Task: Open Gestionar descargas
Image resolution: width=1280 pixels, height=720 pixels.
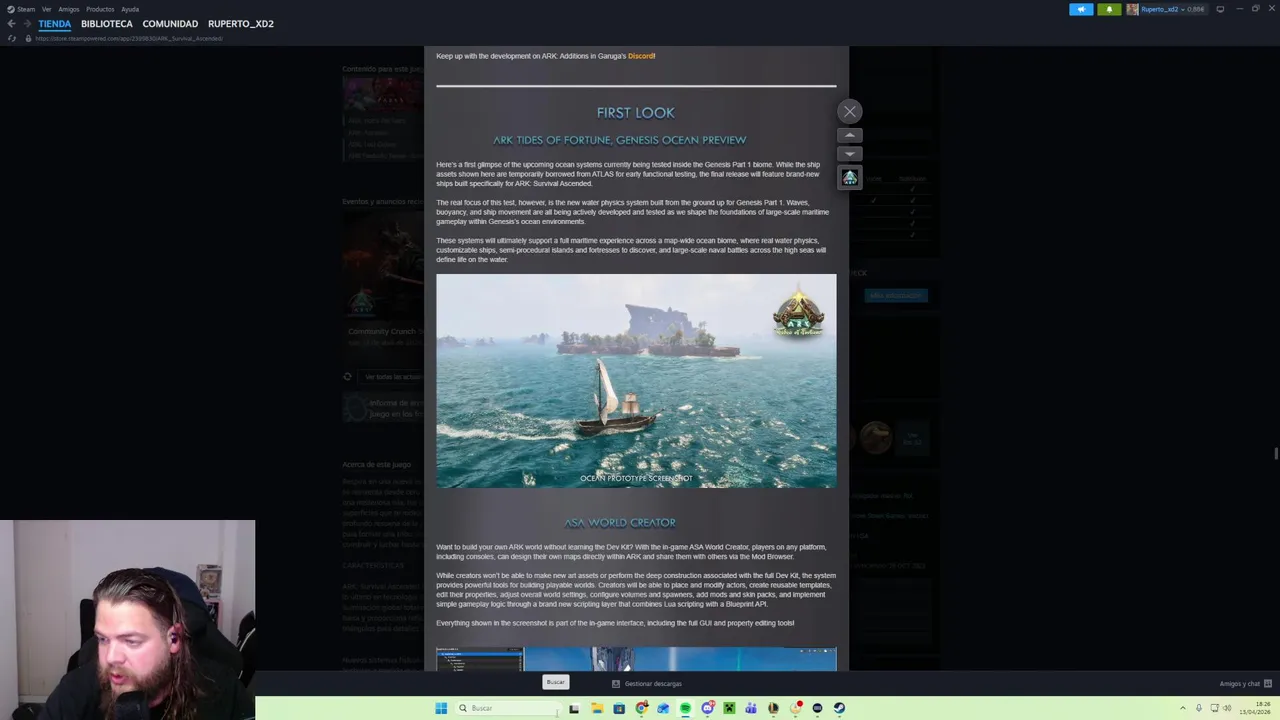Action: tap(647, 684)
